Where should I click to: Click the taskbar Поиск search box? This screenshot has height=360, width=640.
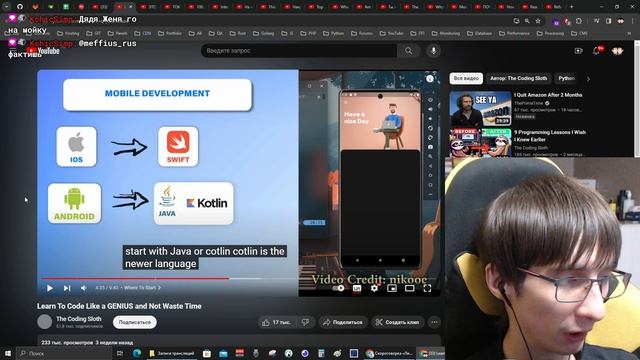point(64,353)
